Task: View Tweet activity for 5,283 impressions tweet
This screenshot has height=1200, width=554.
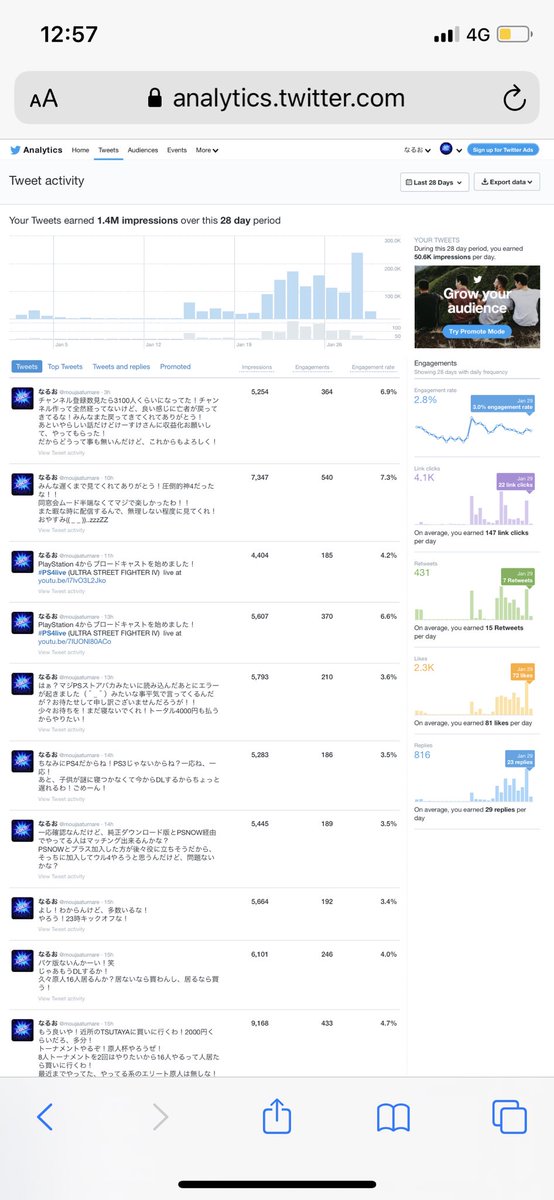Action: coord(61,799)
